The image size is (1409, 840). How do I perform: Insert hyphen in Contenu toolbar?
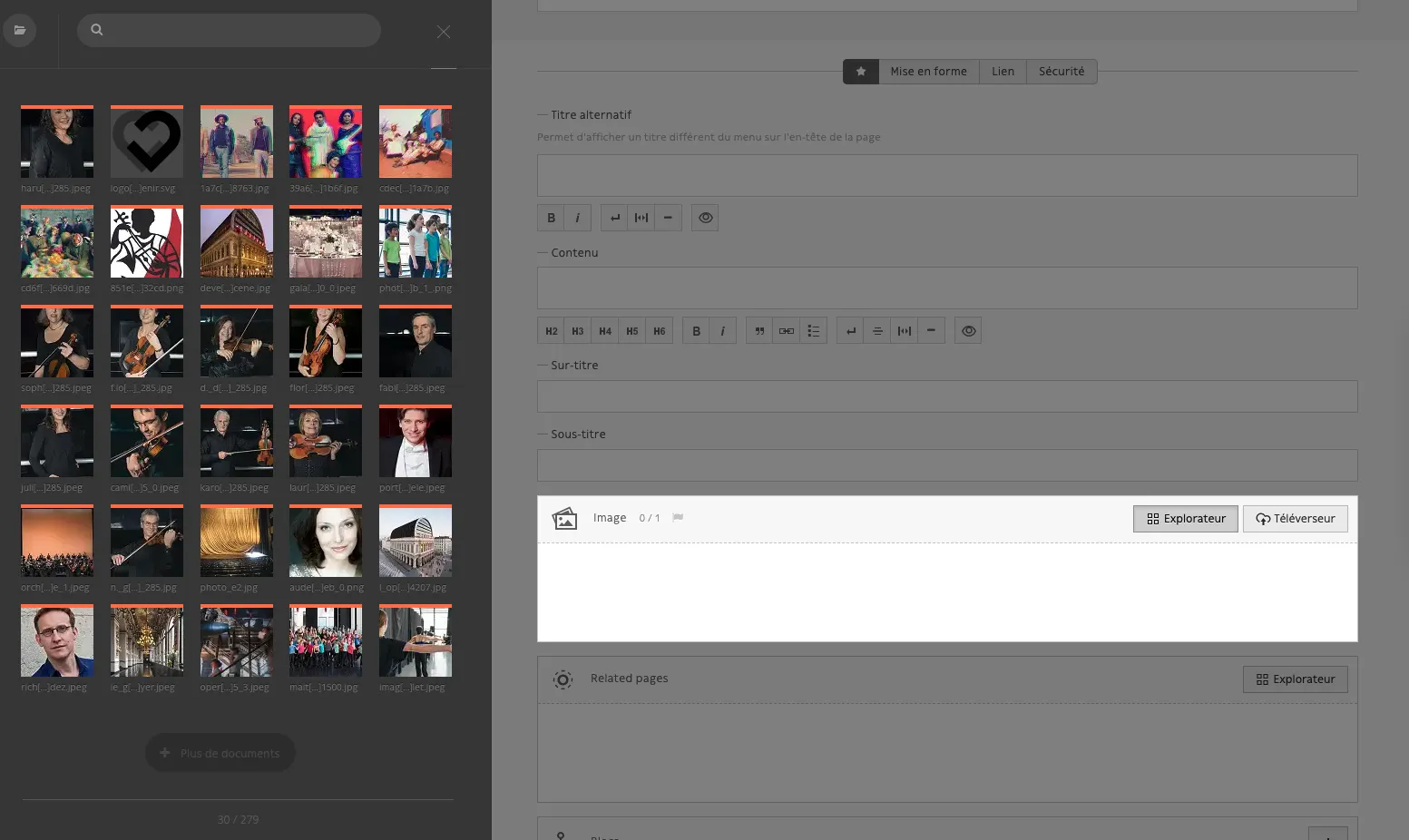click(x=932, y=331)
